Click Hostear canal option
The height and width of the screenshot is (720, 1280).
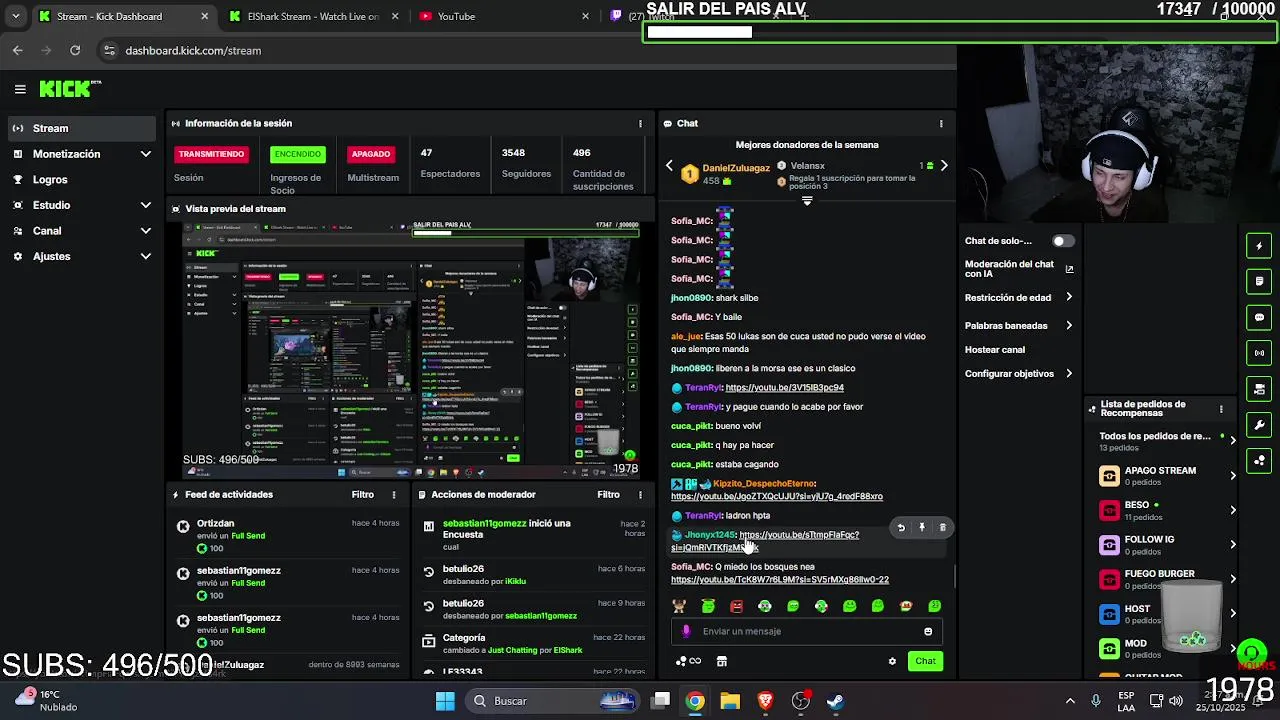click(995, 350)
